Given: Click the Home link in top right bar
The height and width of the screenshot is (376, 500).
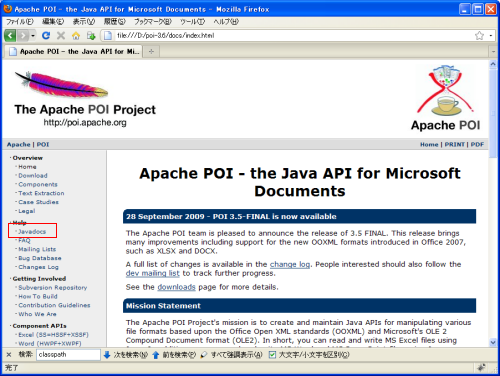Looking at the screenshot, I should 429,144.
